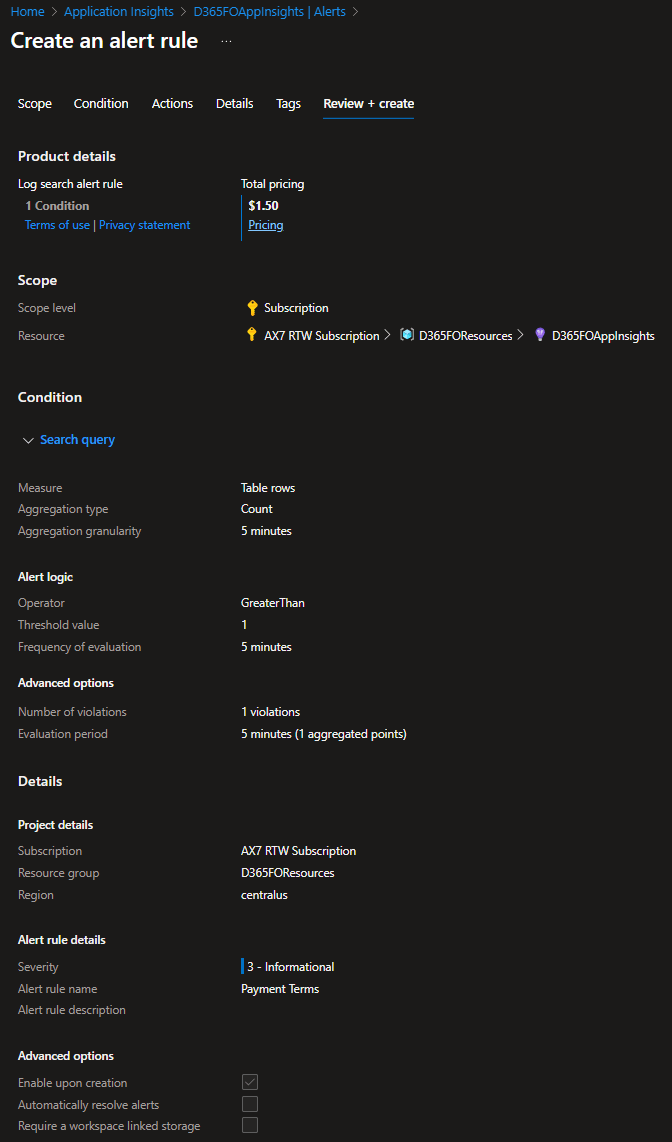
Task: Open the ellipsis menu next to page title
Action: click(226, 41)
